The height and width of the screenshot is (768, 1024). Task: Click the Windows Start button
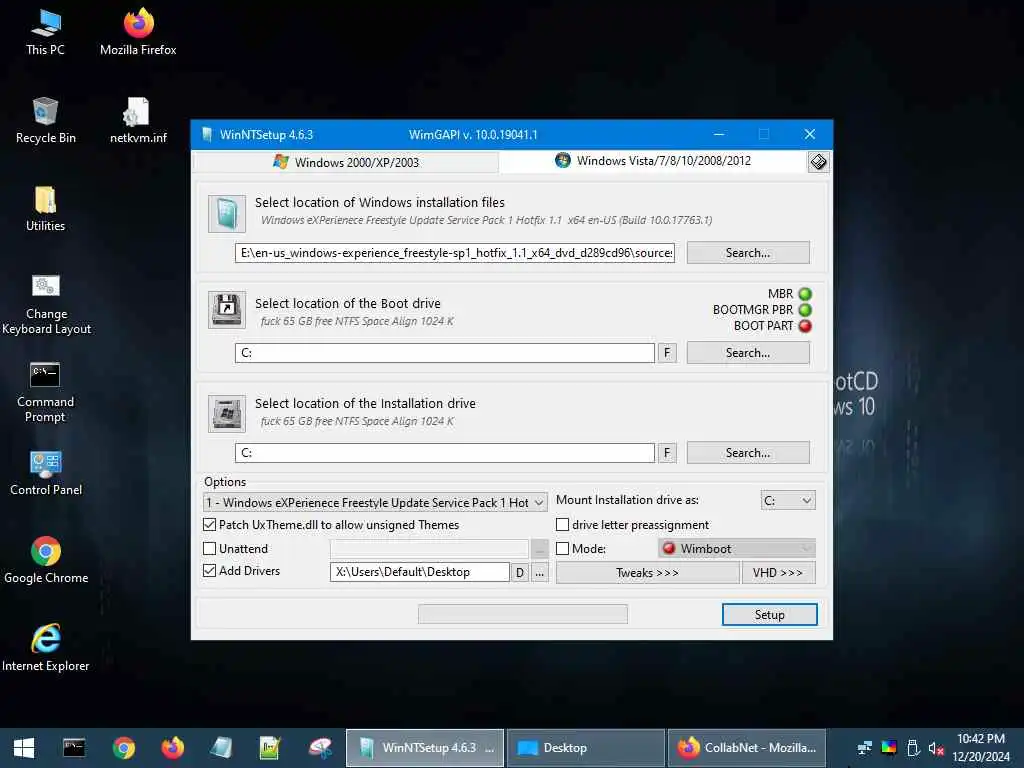pyautogui.click(x=24, y=748)
